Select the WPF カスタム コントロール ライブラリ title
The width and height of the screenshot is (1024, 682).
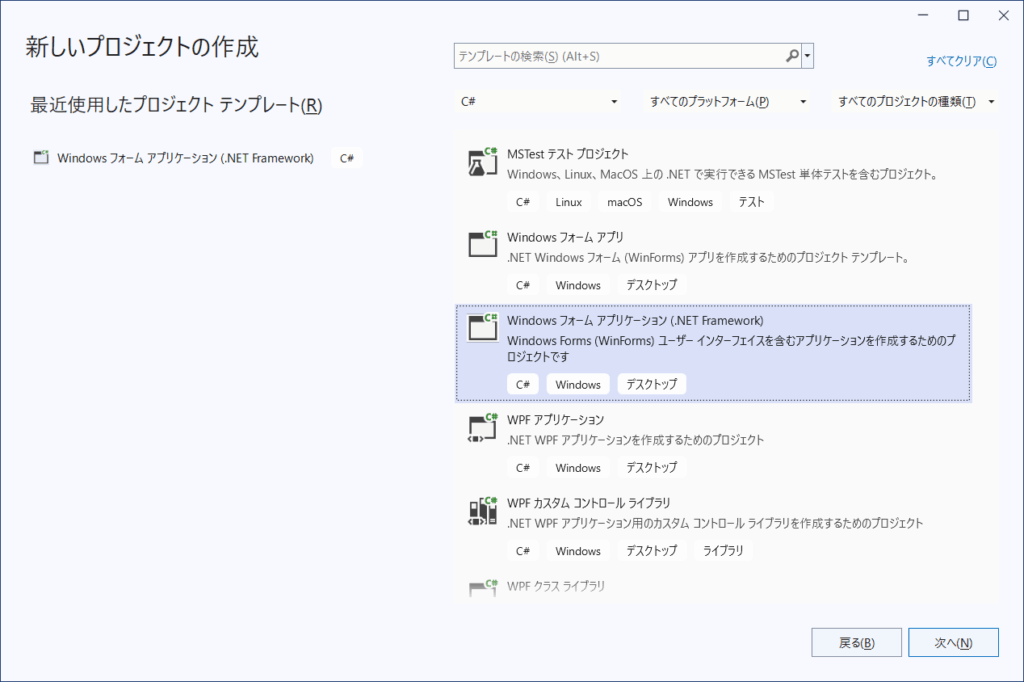(x=588, y=503)
